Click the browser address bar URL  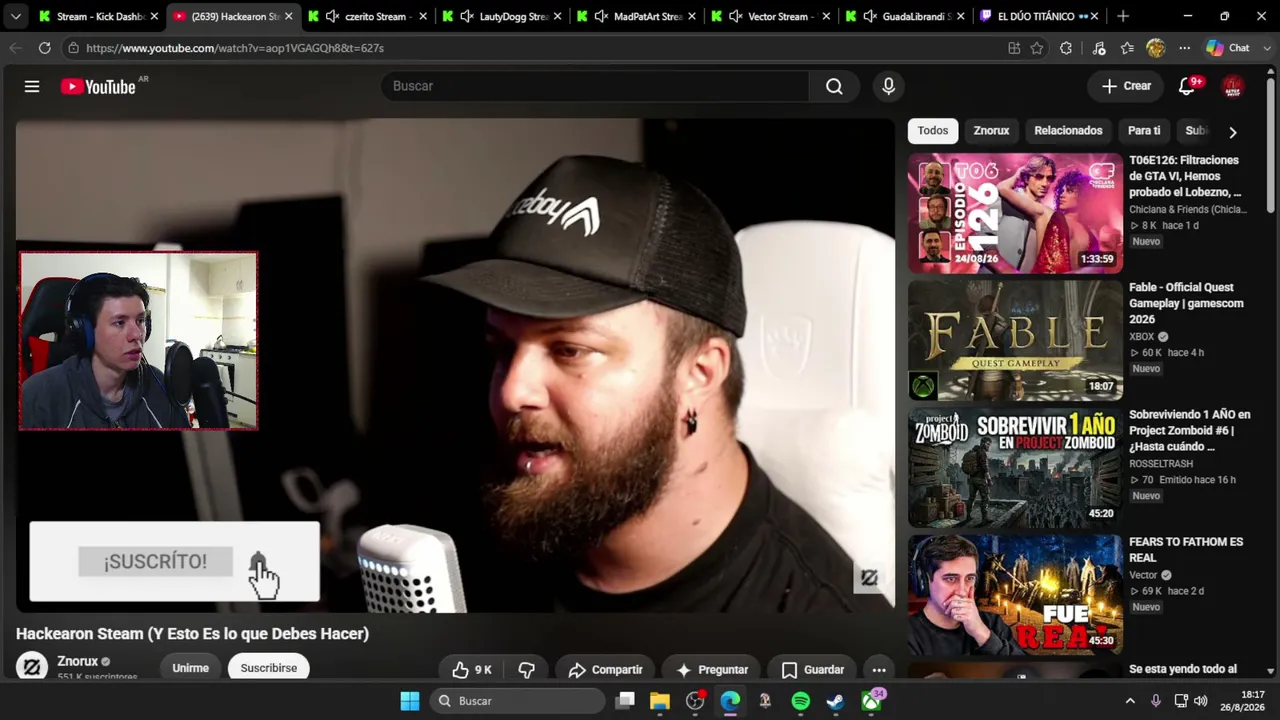coord(235,48)
